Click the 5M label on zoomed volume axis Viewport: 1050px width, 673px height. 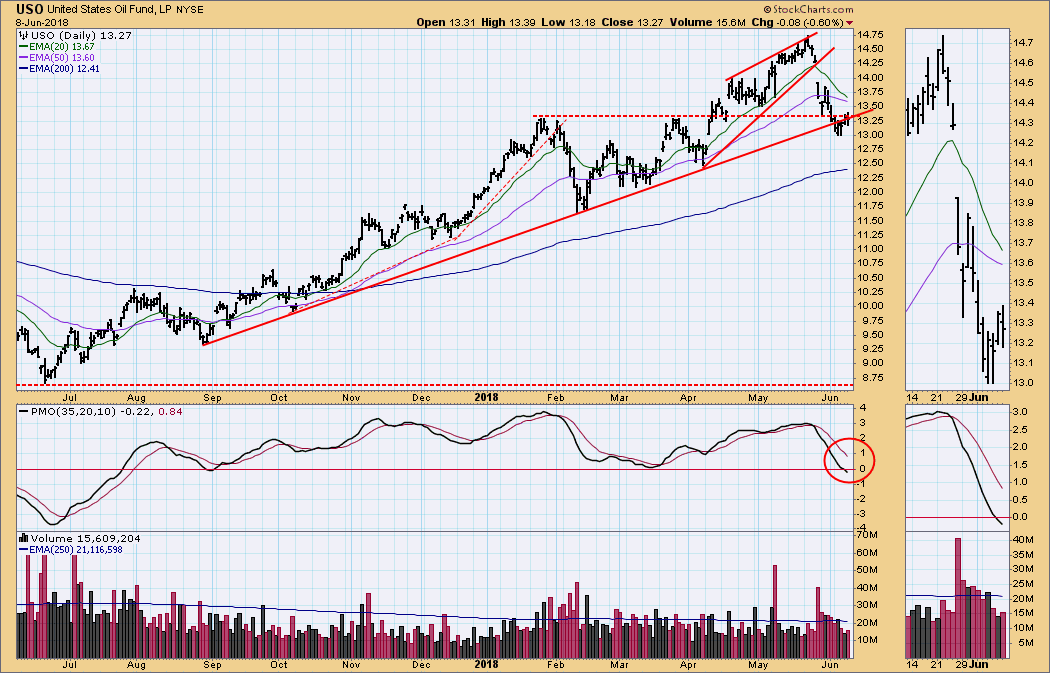tap(1026, 643)
